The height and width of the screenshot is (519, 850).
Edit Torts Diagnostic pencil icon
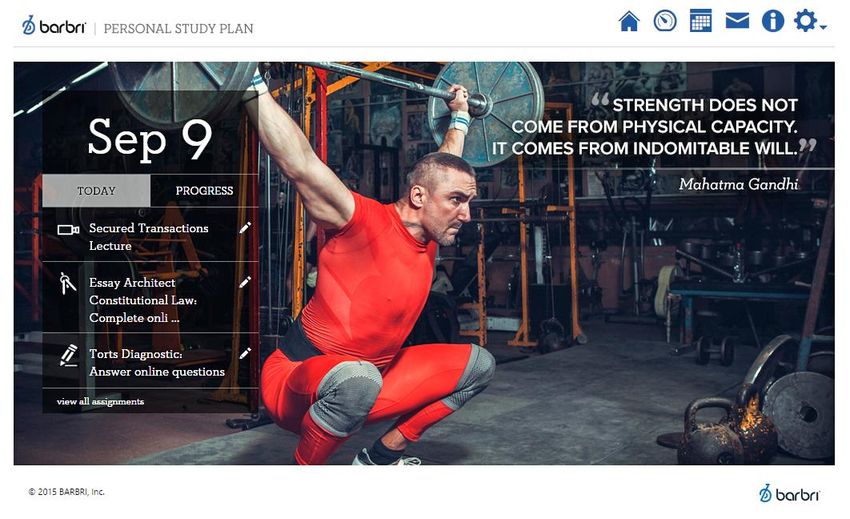(x=245, y=354)
